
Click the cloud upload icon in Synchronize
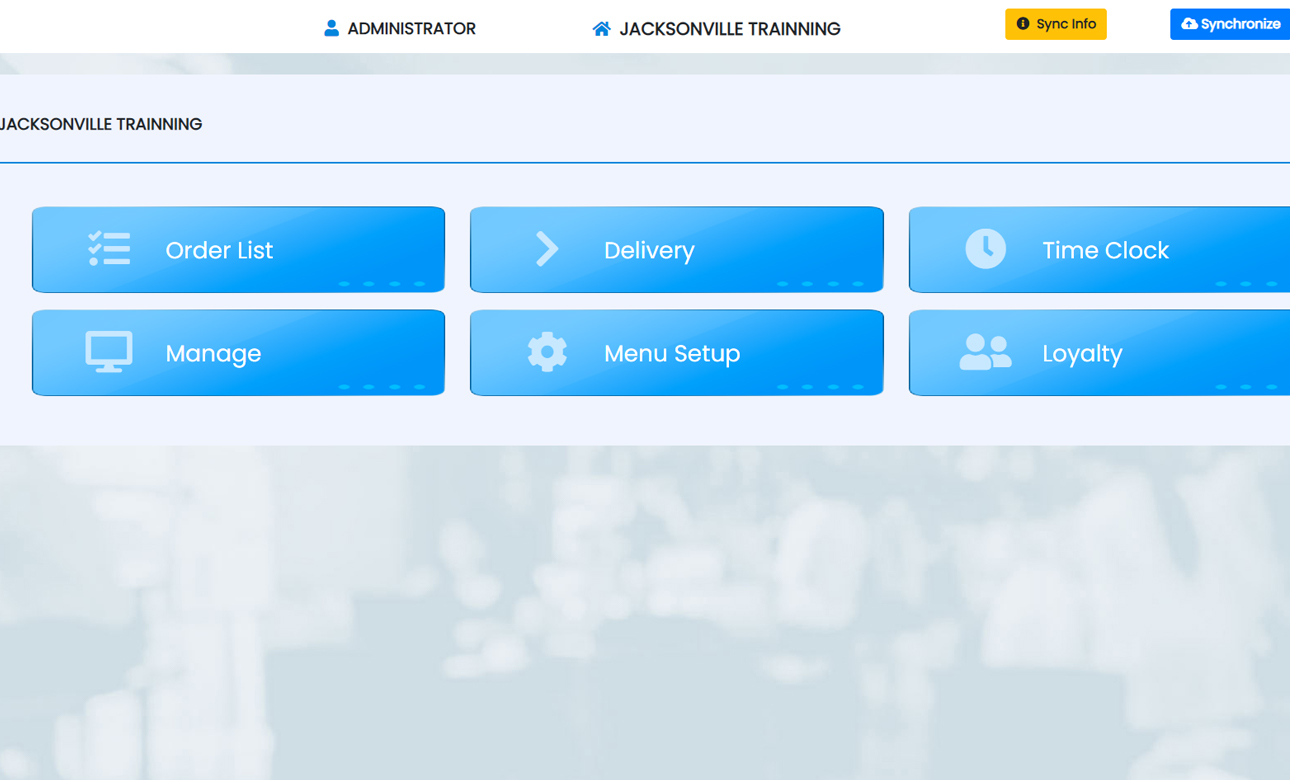click(x=1189, y=24)
